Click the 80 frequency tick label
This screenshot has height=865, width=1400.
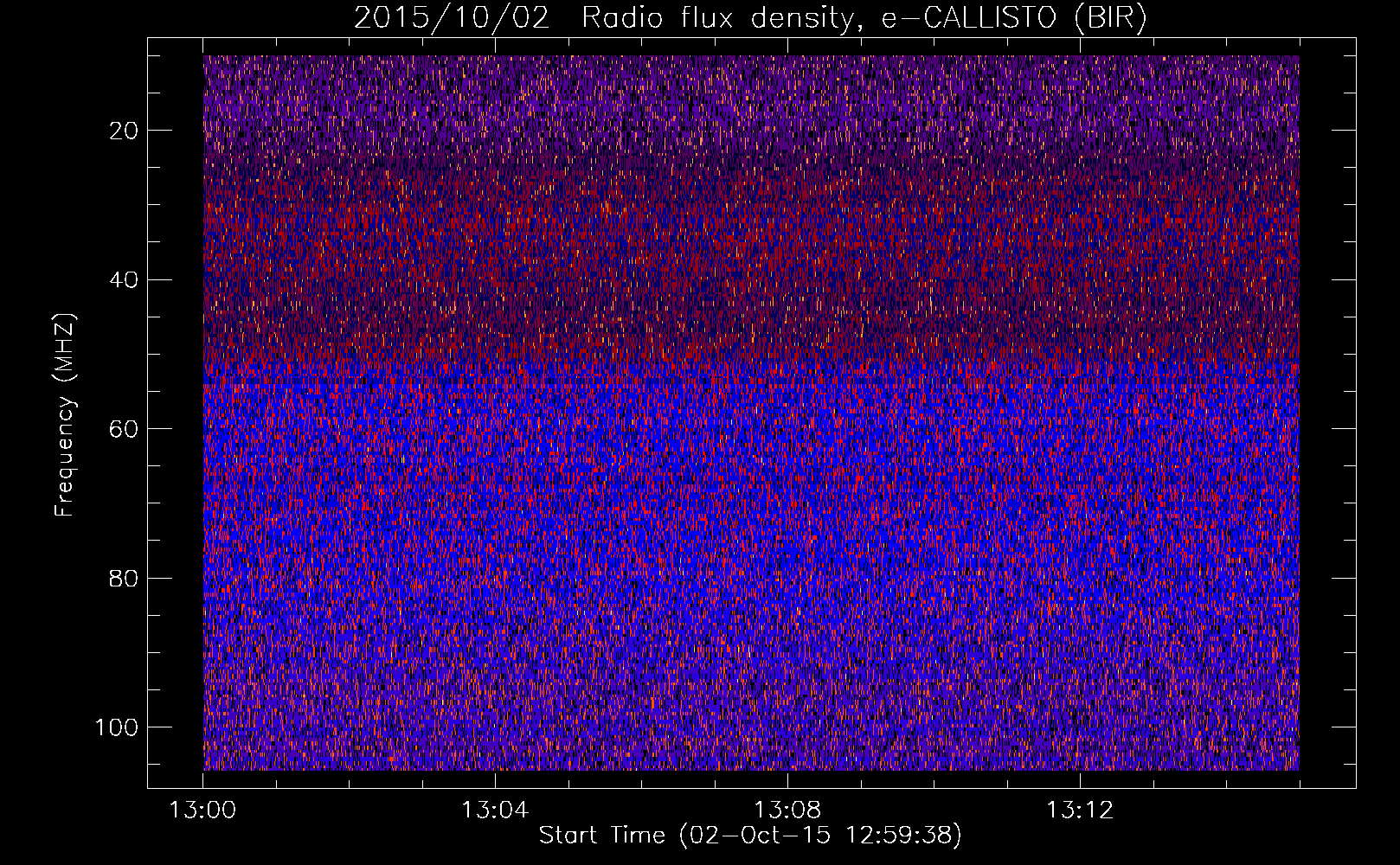[124, 578]
